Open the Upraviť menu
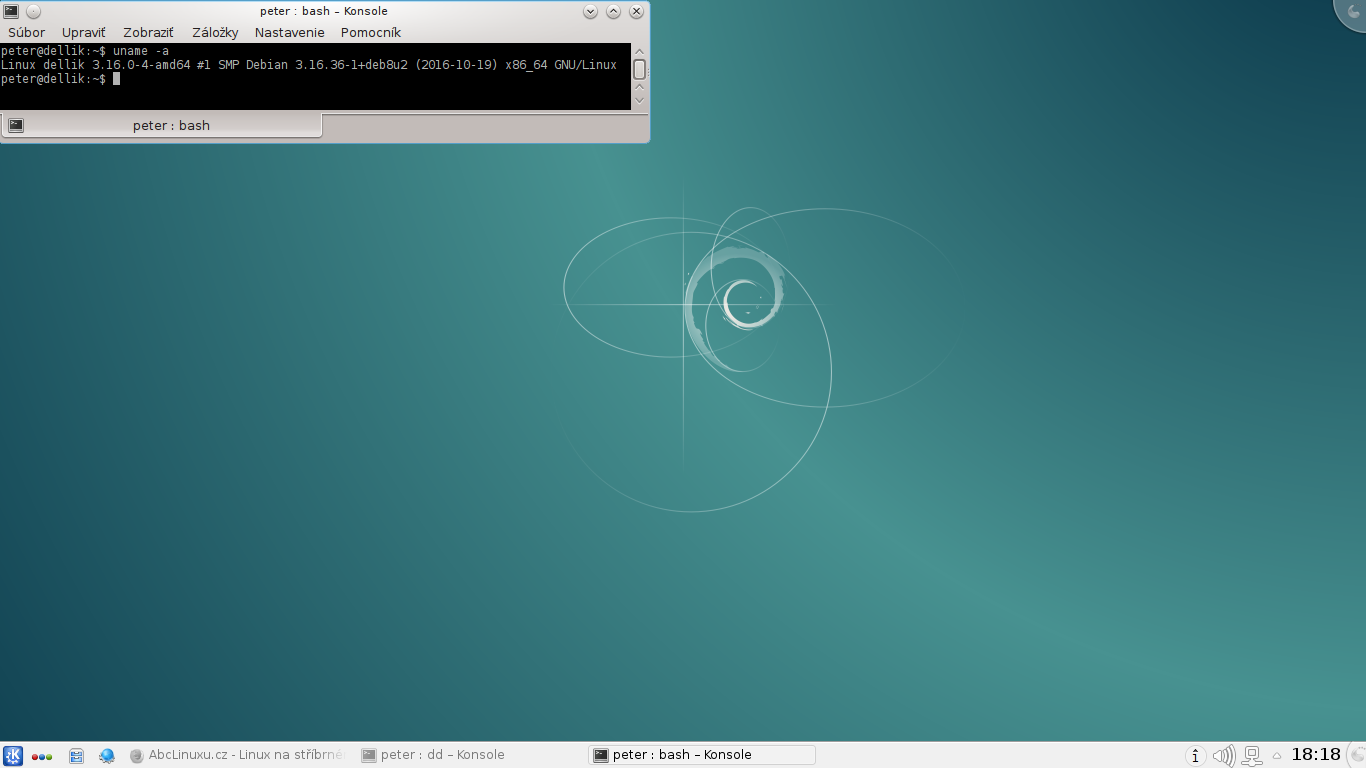 [x=84, y=32]
